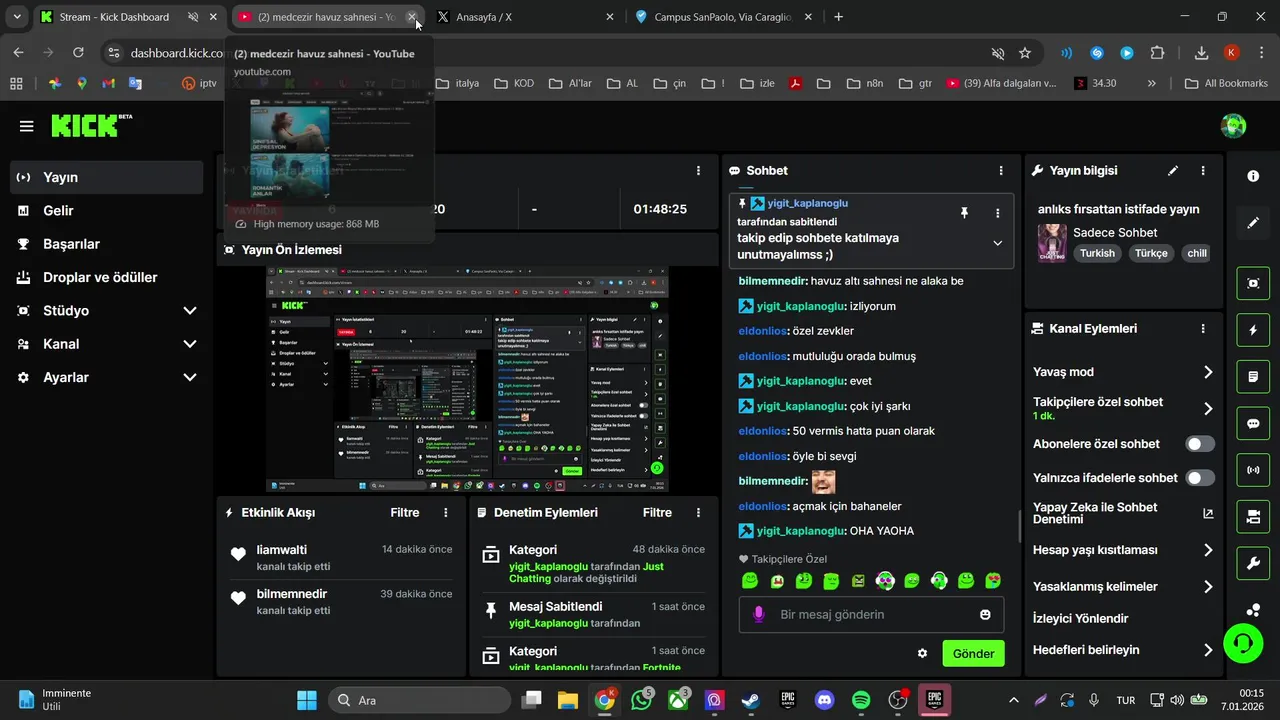Open chat settings gear next to Gönder
1280x720 pixels.
(922, 653)
